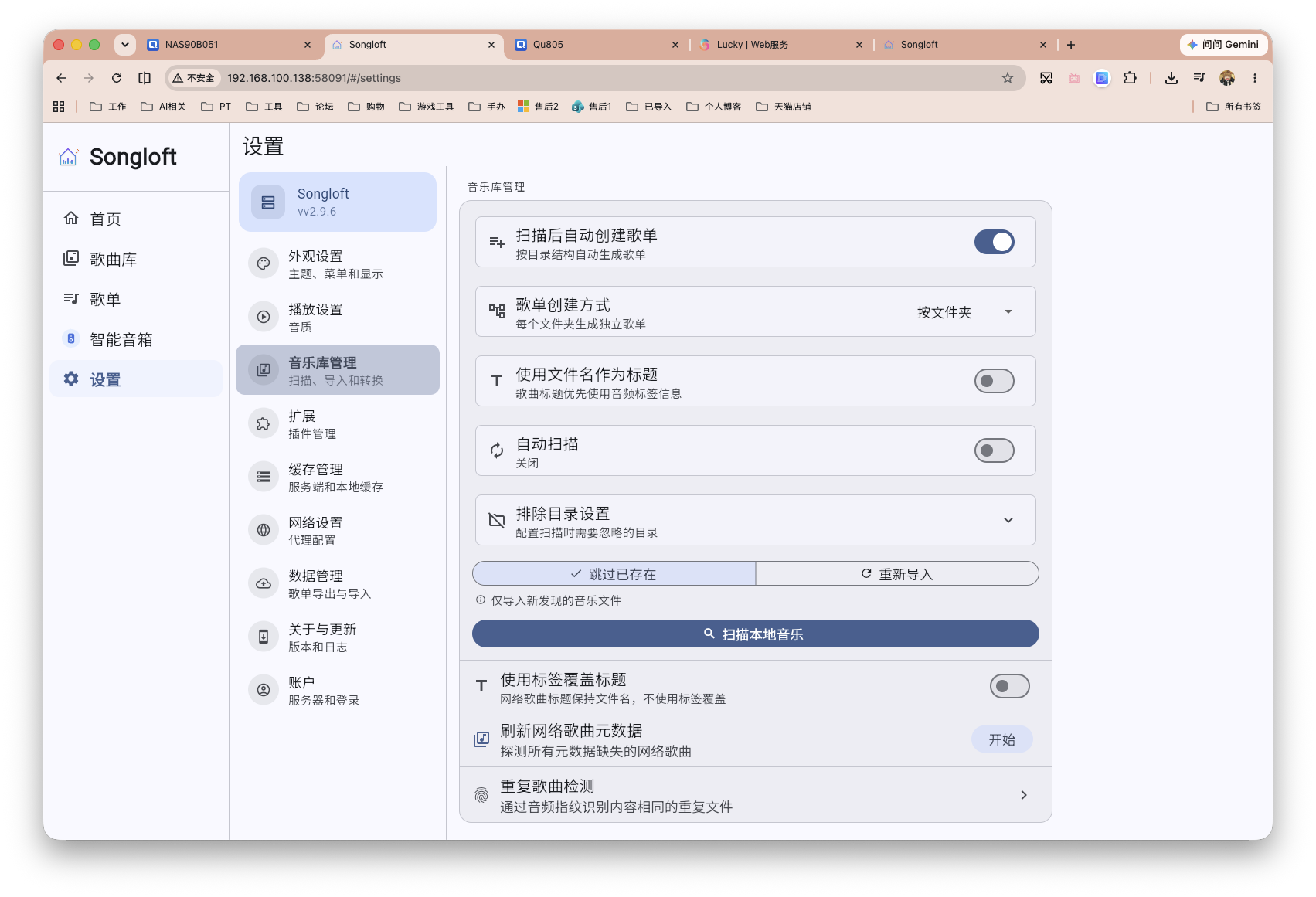The width and height of the screenshot is (1316, 897).
Task: Open the AI相关 bookmarks folder
Action: (x=164, y=107)
